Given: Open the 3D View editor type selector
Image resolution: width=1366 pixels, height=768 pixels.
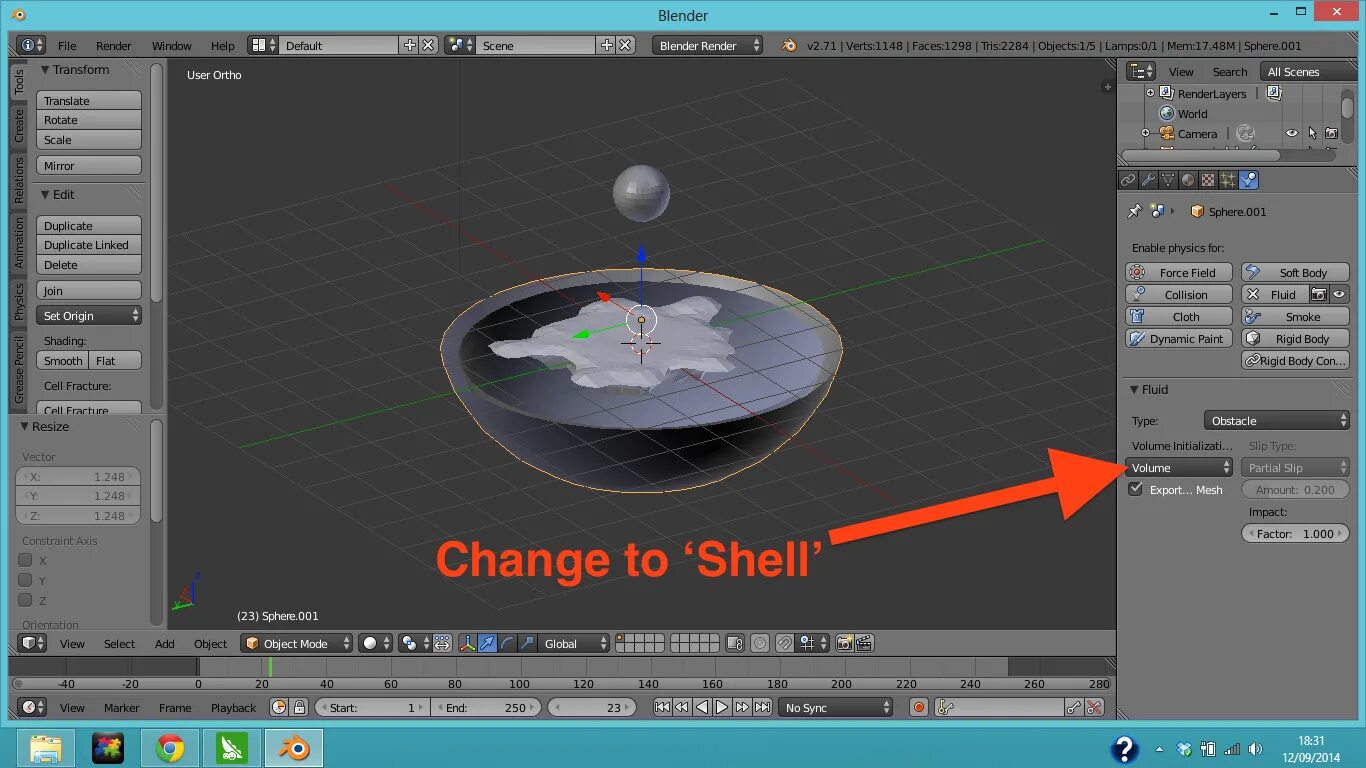Looking at the screenshot, I should (32, 643).
